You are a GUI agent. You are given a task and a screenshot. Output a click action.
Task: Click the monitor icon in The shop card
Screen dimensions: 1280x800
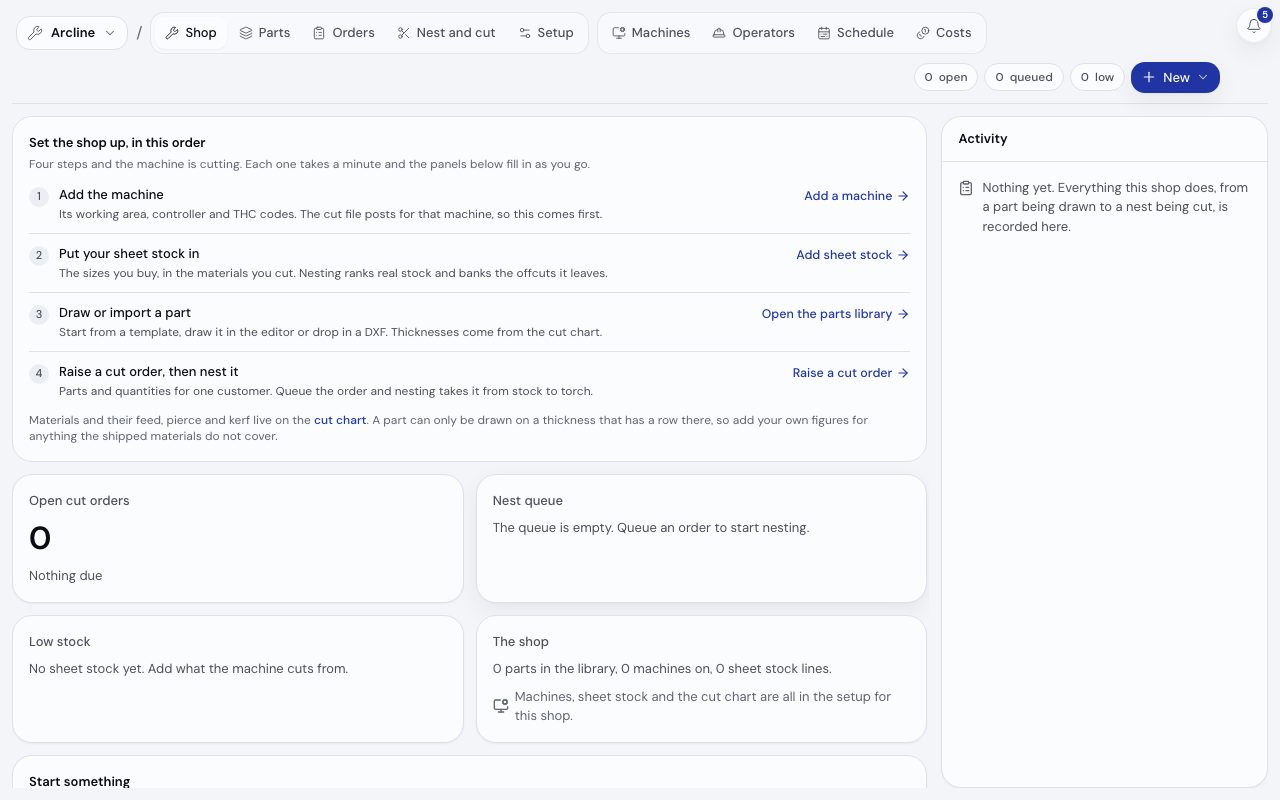coord(501,706)
